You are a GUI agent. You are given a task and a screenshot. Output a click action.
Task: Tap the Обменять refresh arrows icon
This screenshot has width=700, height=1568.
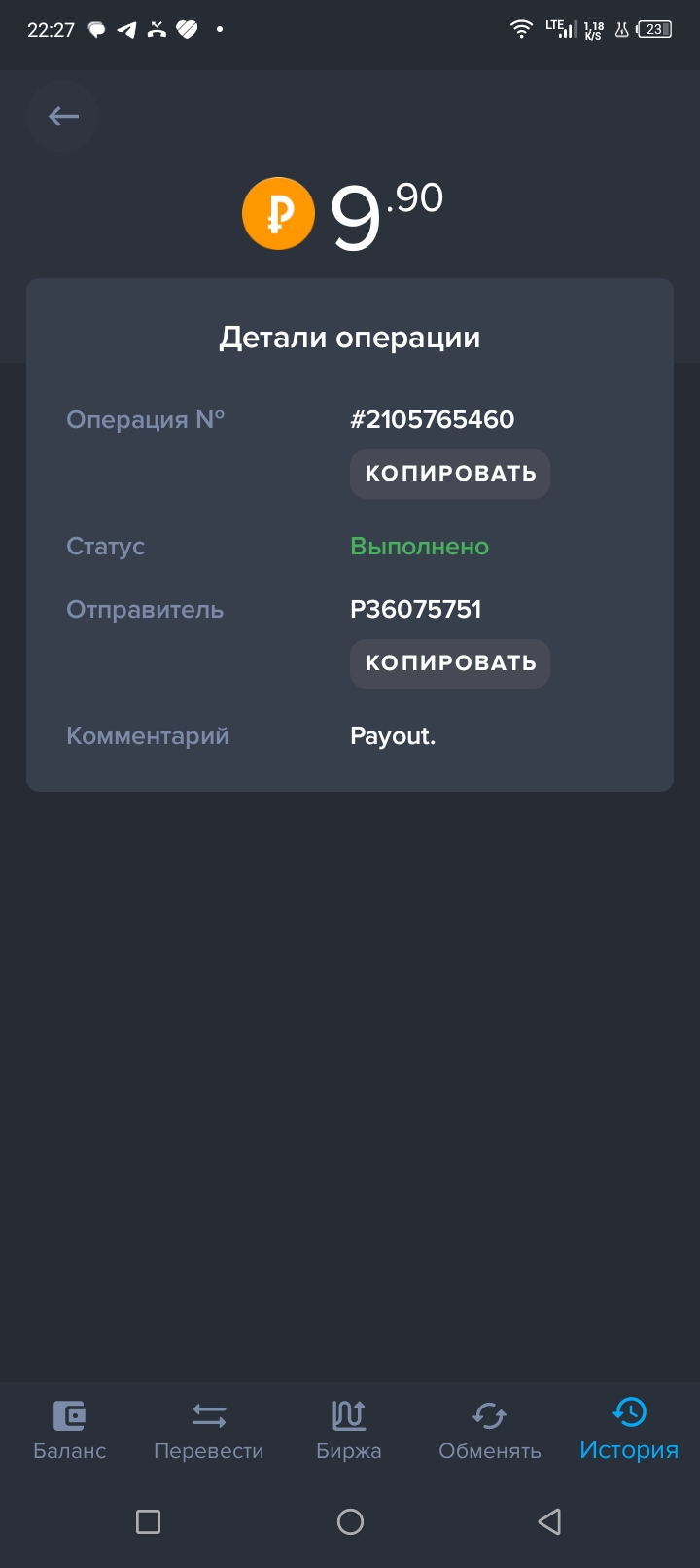point(489,1414)
